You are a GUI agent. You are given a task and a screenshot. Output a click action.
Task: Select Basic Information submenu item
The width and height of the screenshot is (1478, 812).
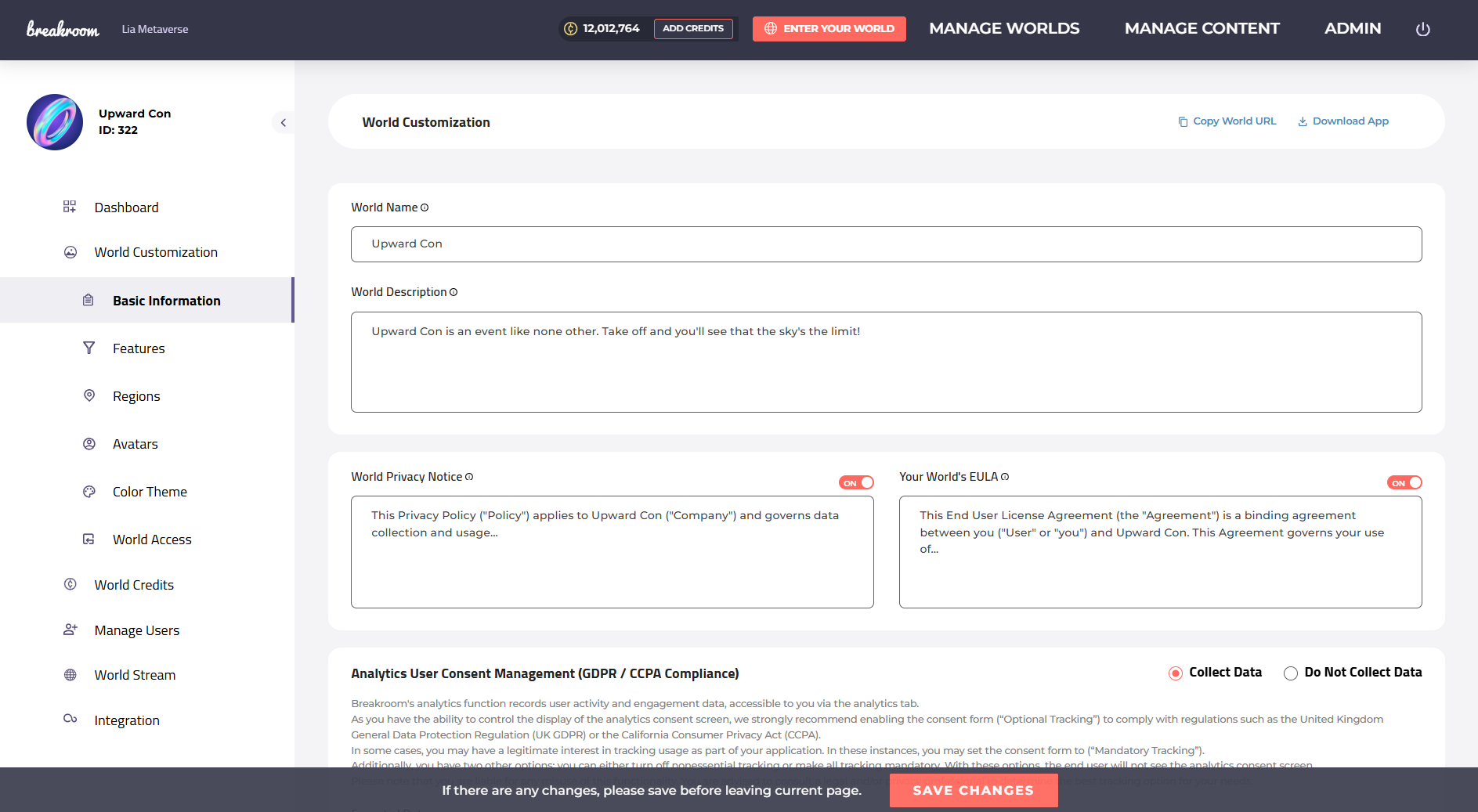147,300
